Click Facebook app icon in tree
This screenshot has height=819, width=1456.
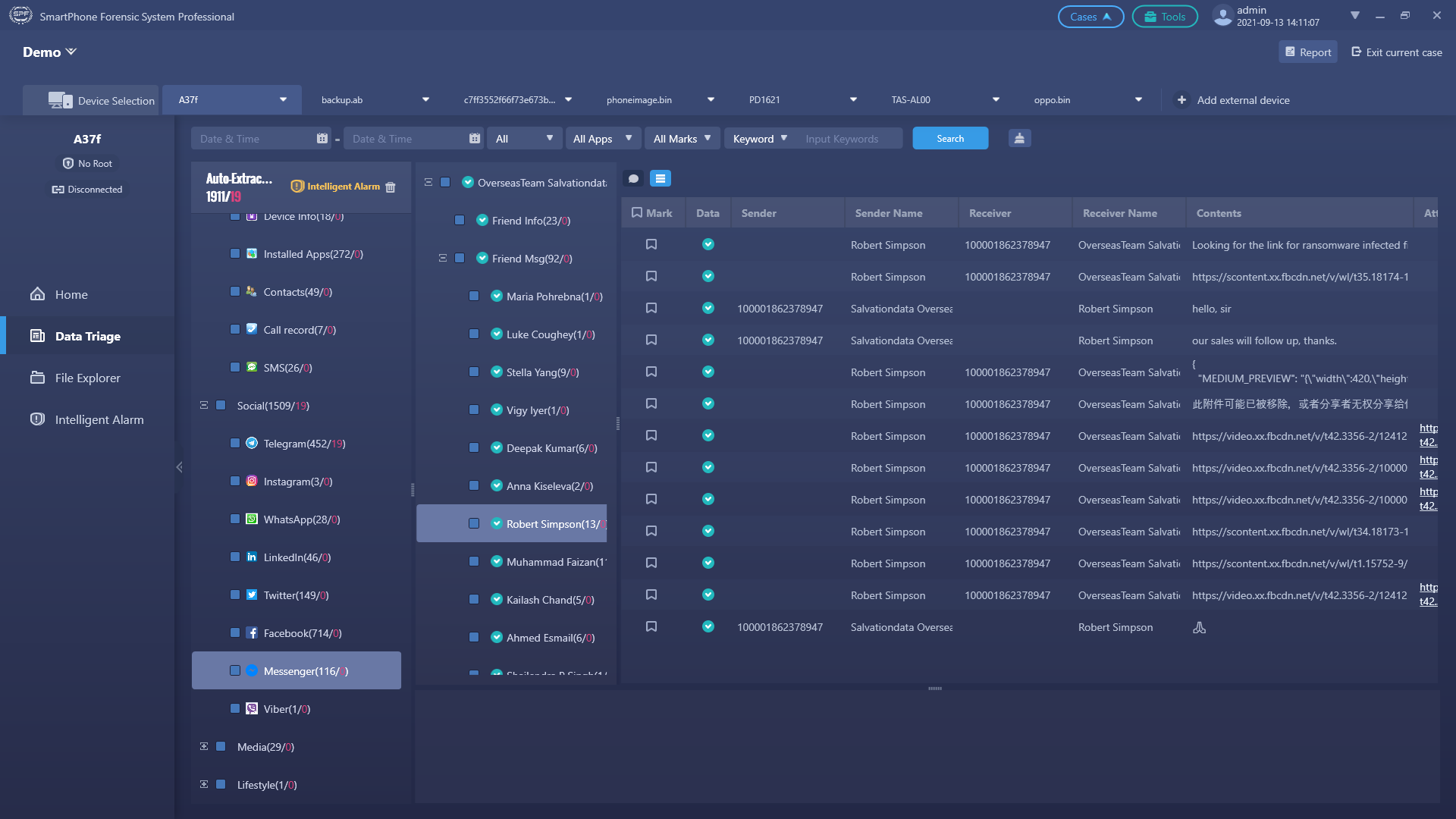pos(252,633)
